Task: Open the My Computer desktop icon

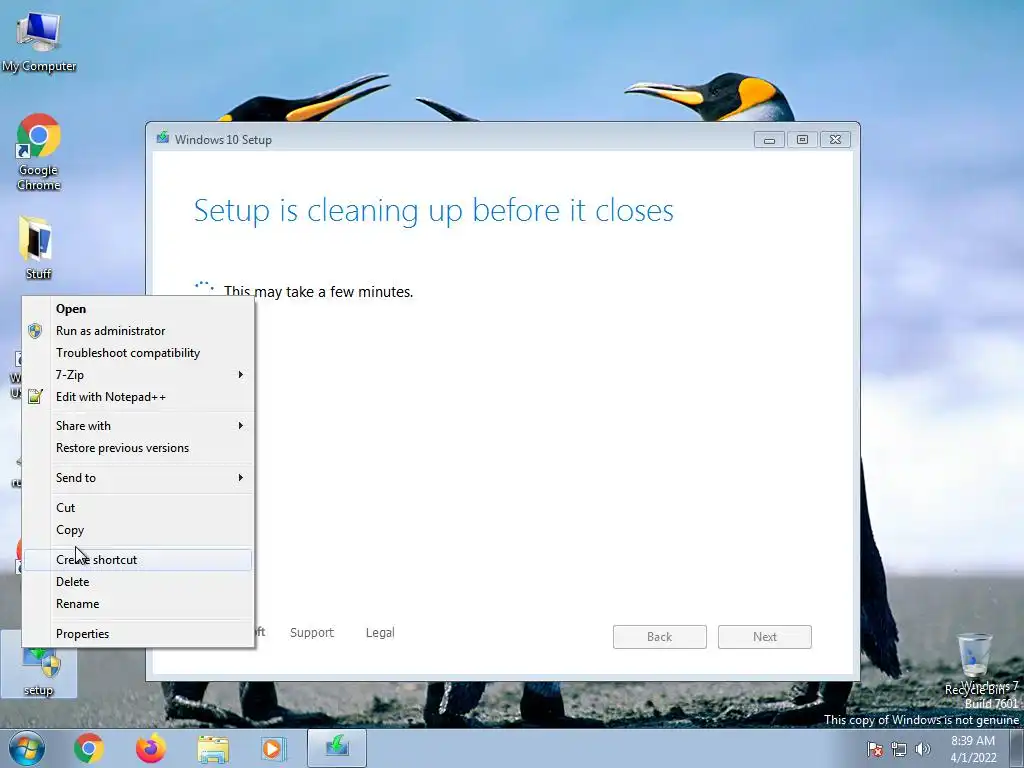Action: 39,41
